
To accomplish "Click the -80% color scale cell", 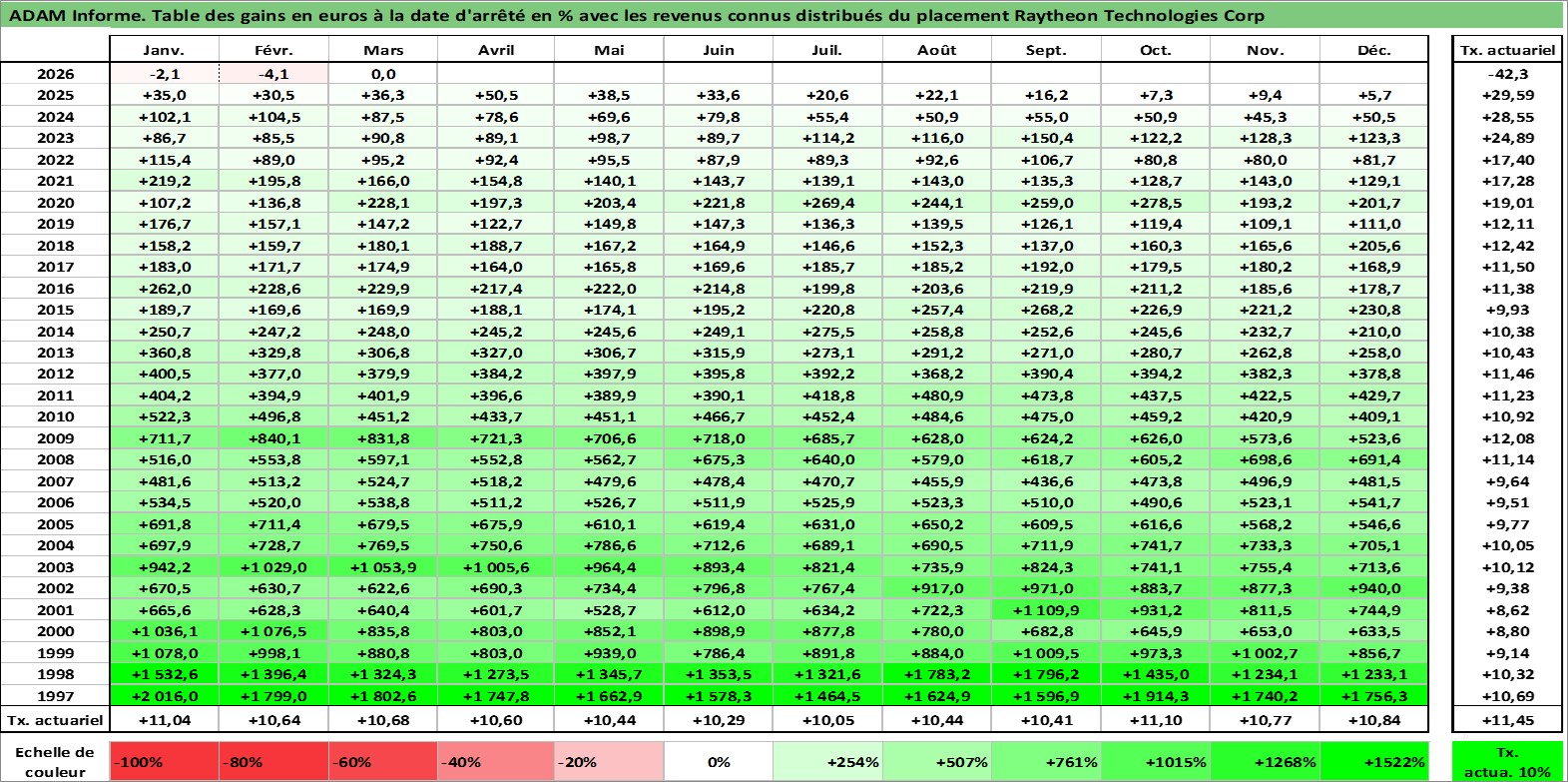I will tap(273, 761).
